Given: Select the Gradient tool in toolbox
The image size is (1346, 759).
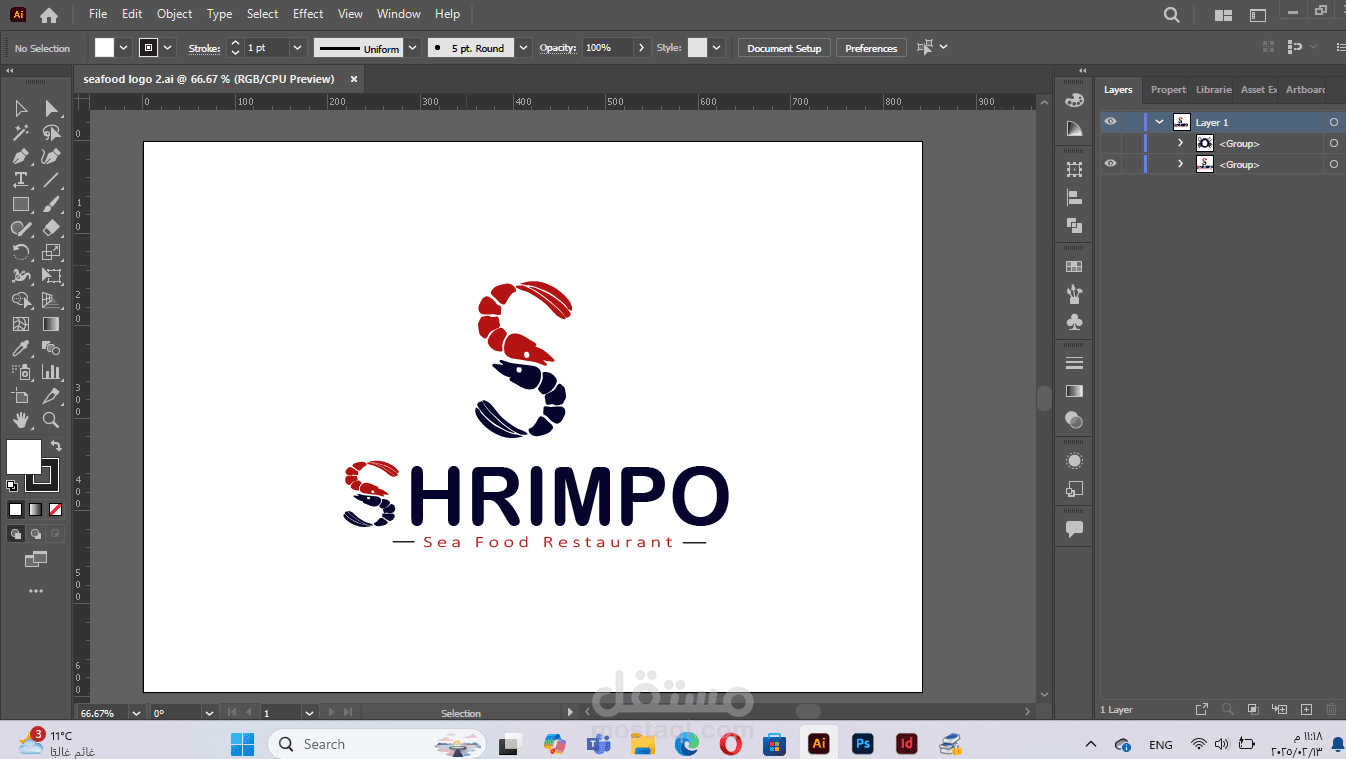Looking at the screenshot, I should coord(52,324).
